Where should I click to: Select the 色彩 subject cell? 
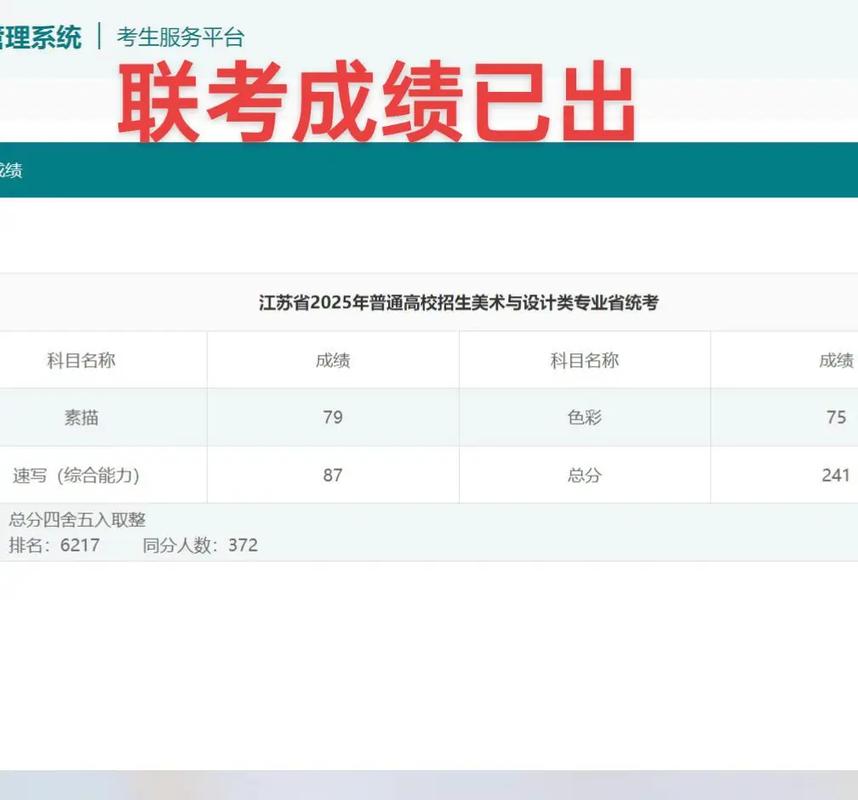585,418
